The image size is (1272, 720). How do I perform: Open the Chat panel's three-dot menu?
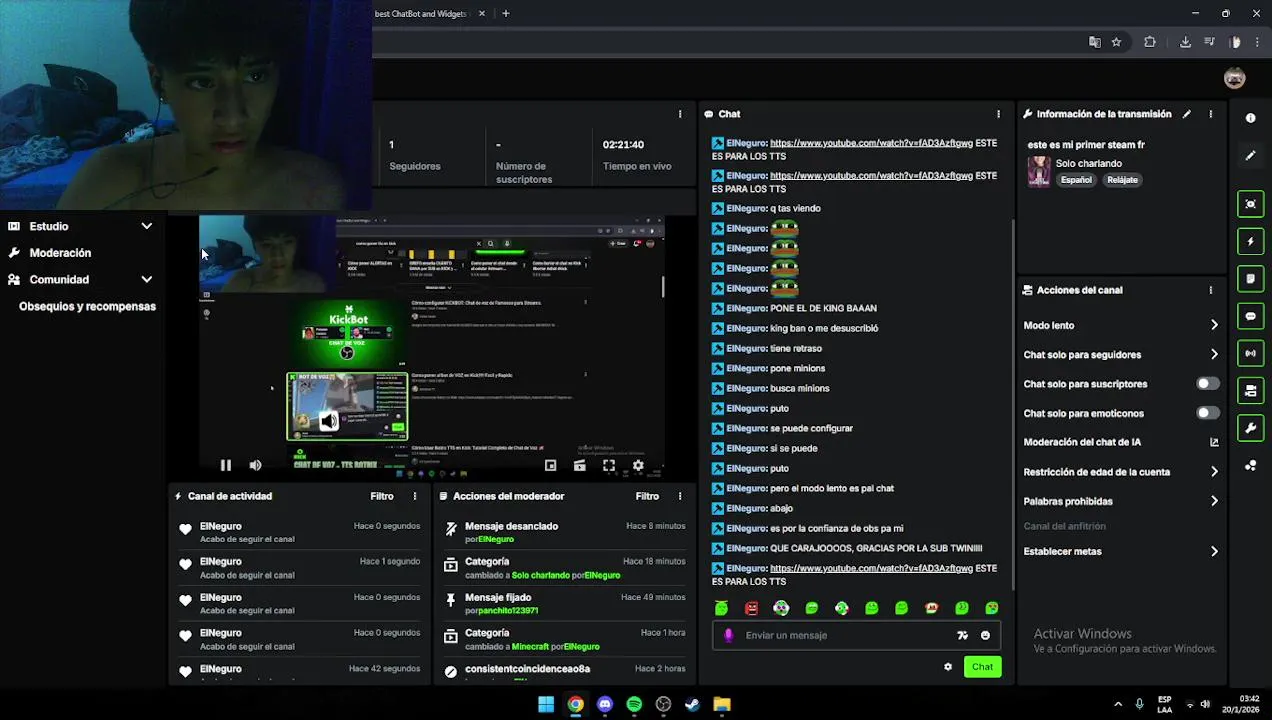tap(998, 114)
